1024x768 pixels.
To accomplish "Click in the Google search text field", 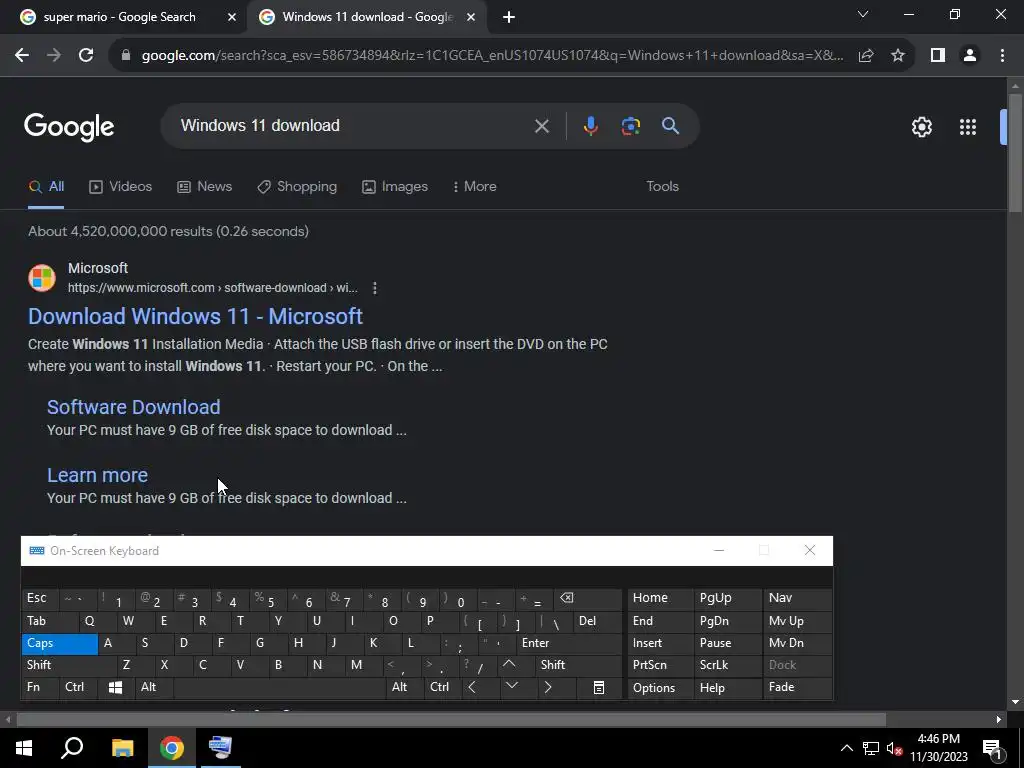I will tap(353, 126).
